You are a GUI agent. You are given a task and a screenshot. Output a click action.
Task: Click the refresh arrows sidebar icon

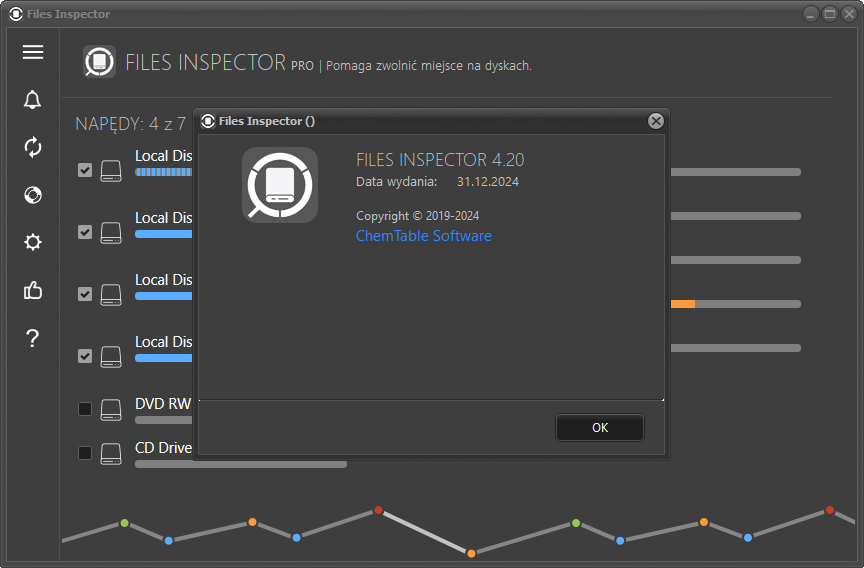click(33, 147)
